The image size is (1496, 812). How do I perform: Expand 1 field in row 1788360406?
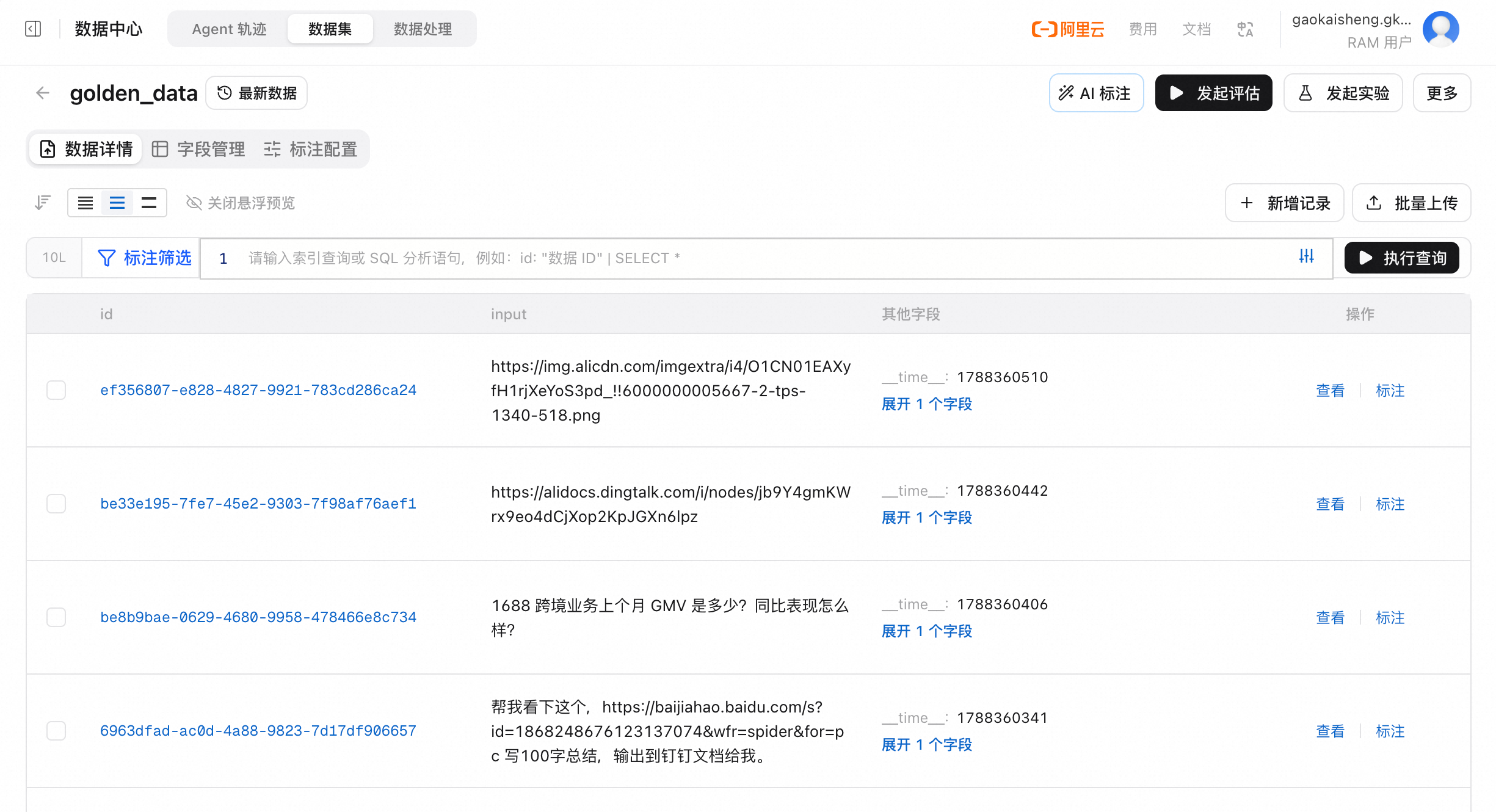(926, 631)
